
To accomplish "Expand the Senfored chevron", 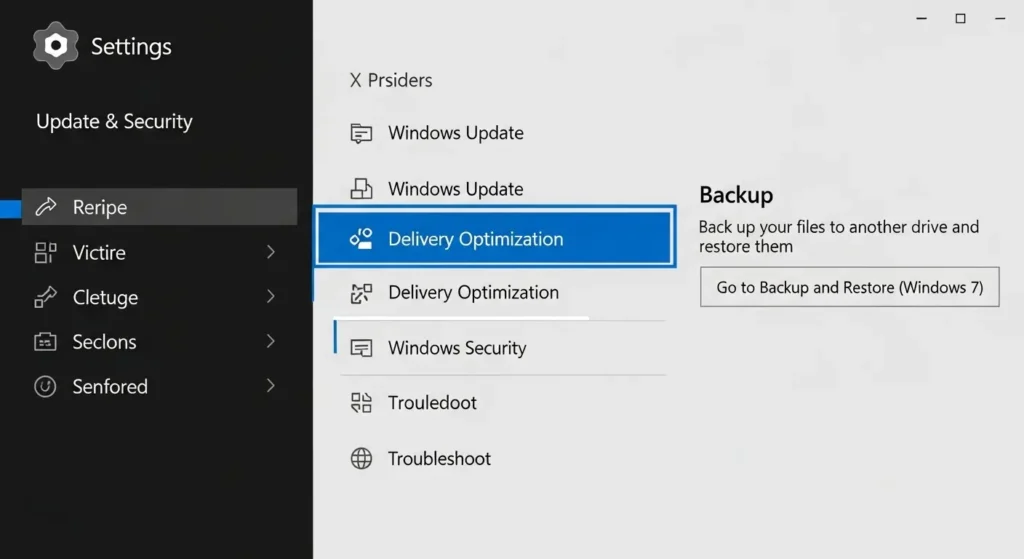I will (270, 386).
